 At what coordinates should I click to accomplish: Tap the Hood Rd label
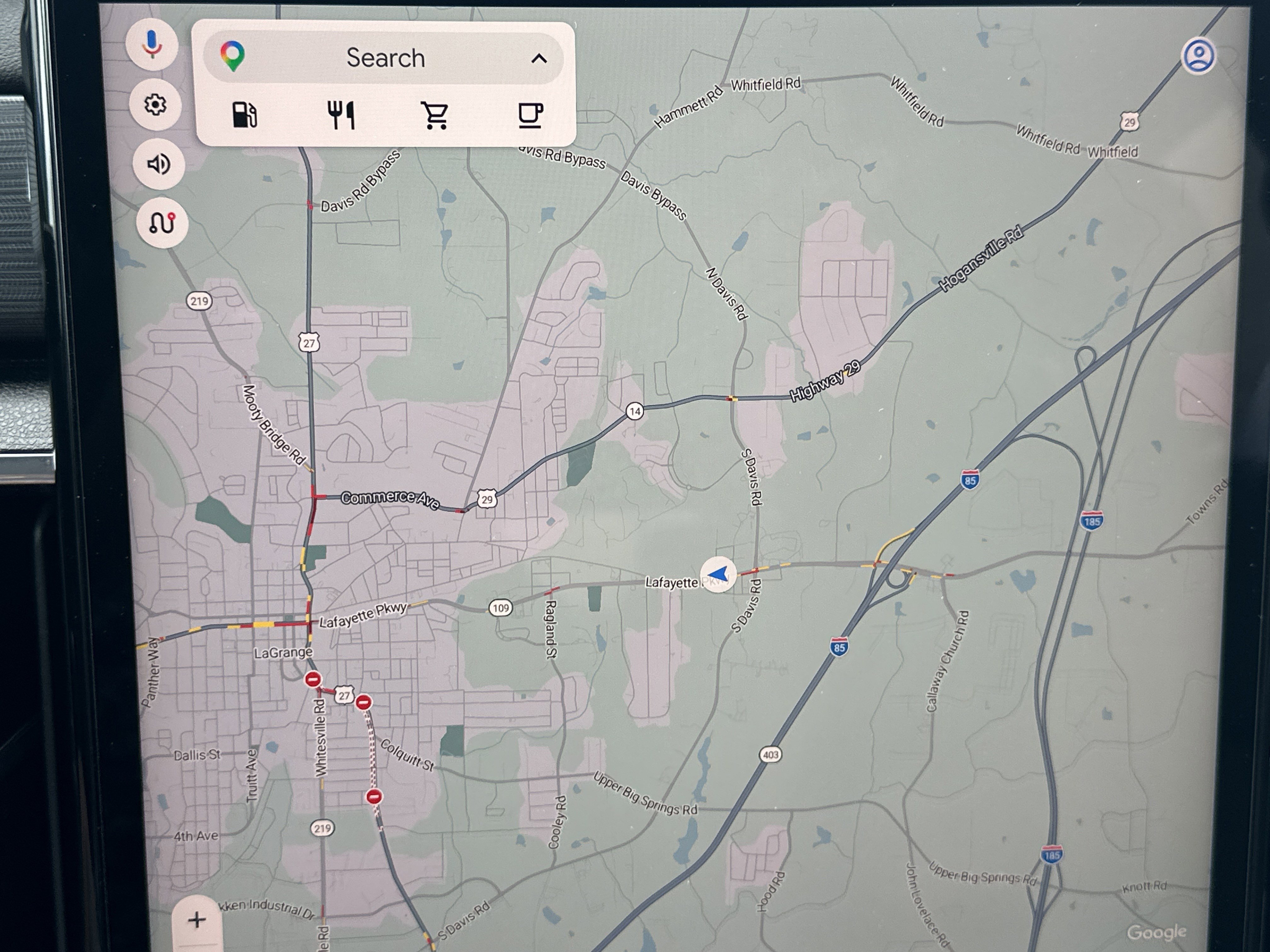tap(771, 892)
